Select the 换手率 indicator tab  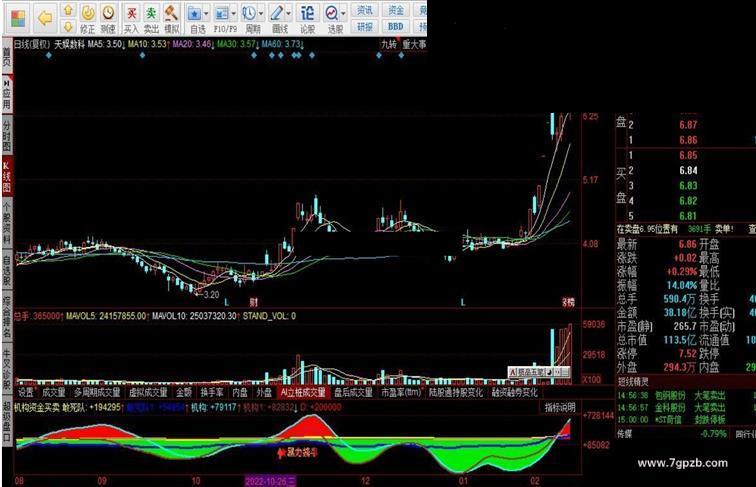click(x=212, y=392)
